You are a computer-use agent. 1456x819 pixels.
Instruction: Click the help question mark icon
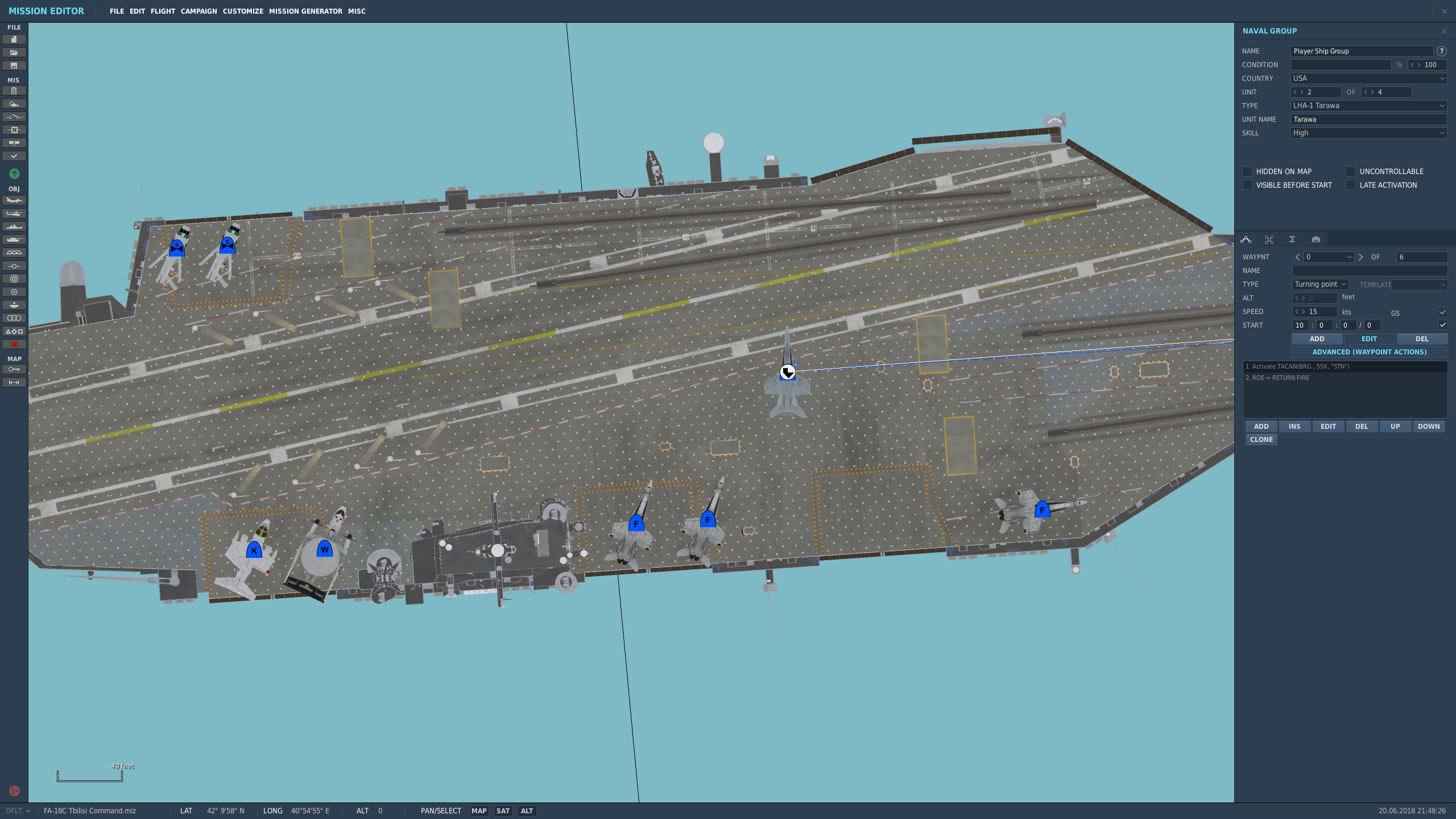(x=1442, y=51)
